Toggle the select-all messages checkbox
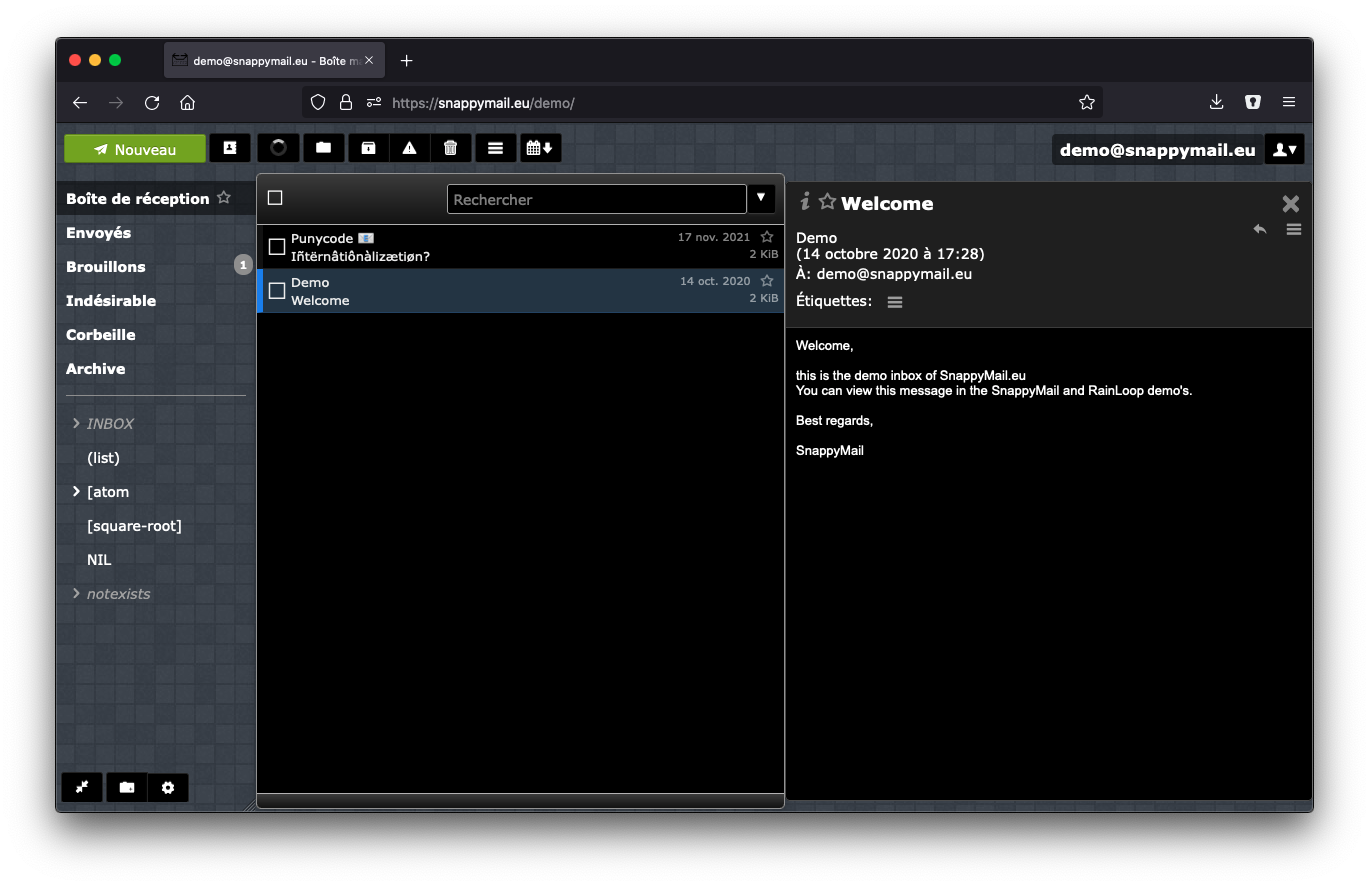 pyautogui.click(x=275, y=198)
